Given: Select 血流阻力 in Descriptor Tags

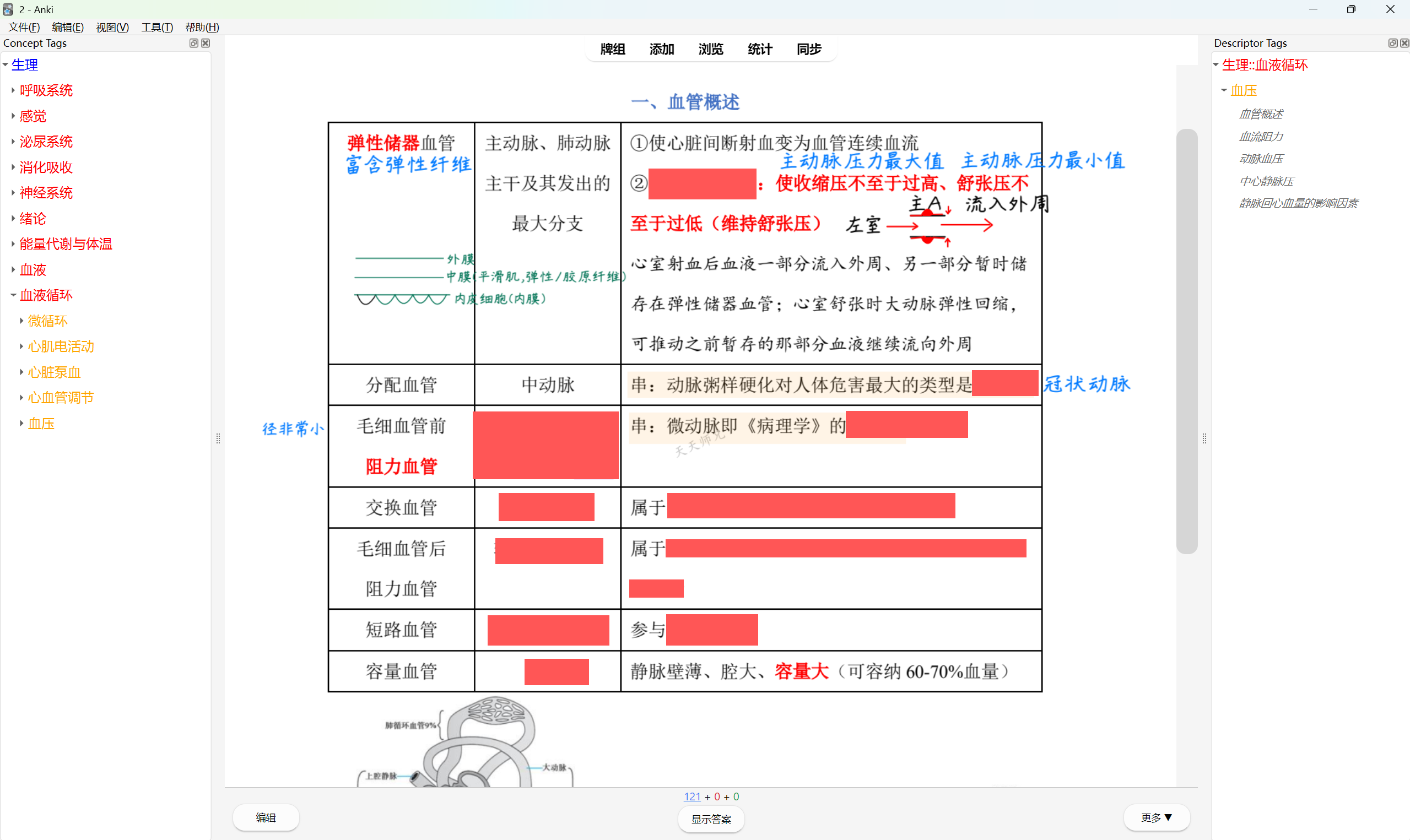Looking at the screenshot, I should pyautogui.click(x=1261, y=137).
